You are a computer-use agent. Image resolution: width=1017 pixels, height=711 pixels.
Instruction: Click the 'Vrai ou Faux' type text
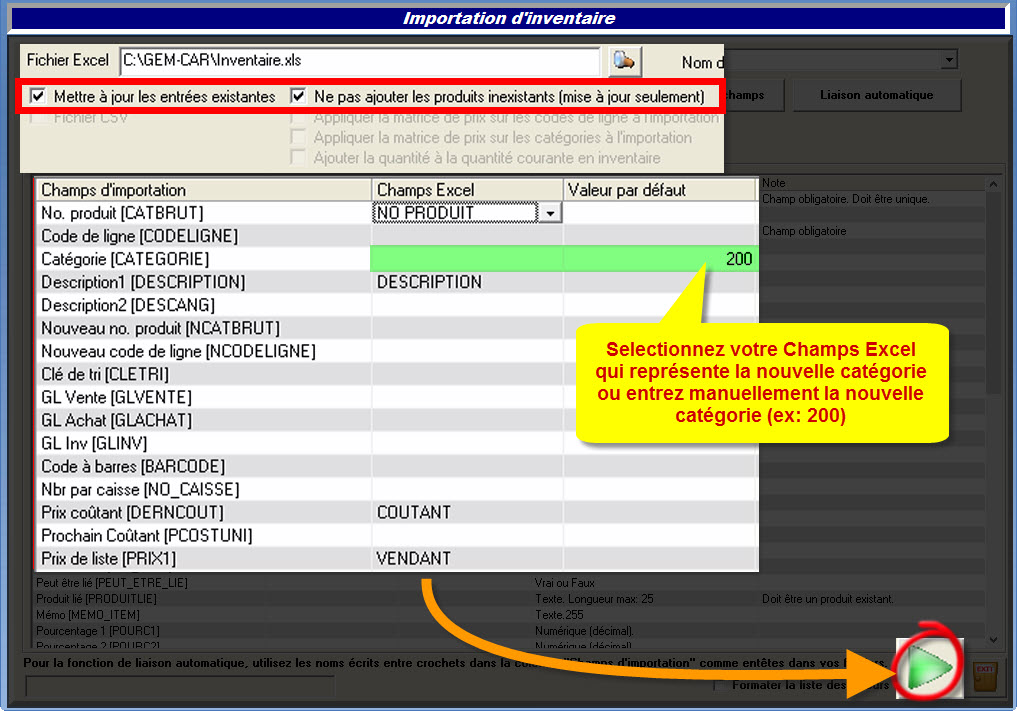[x=564, y=583]
